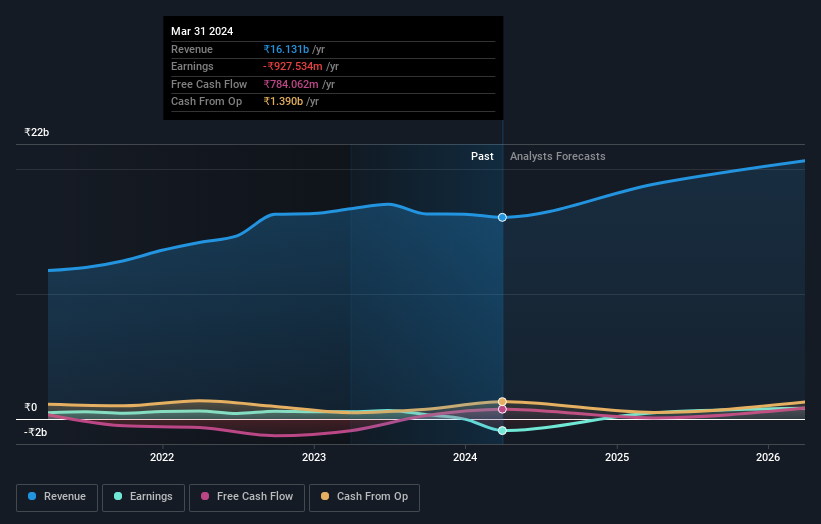The width and height of the screenshot is (821, 524).
Task: Click the pink Free Cash Flow data point
Action: [x=502, y=409]
